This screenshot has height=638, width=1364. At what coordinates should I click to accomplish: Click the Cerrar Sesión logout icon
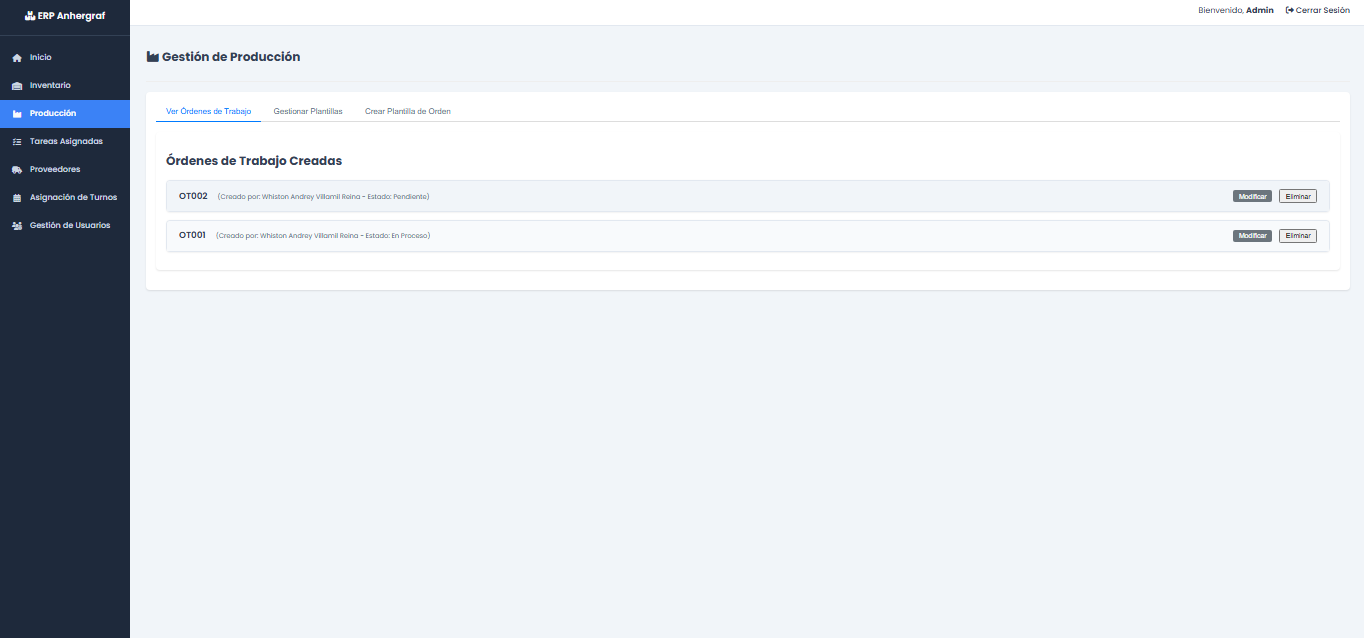1289,10
